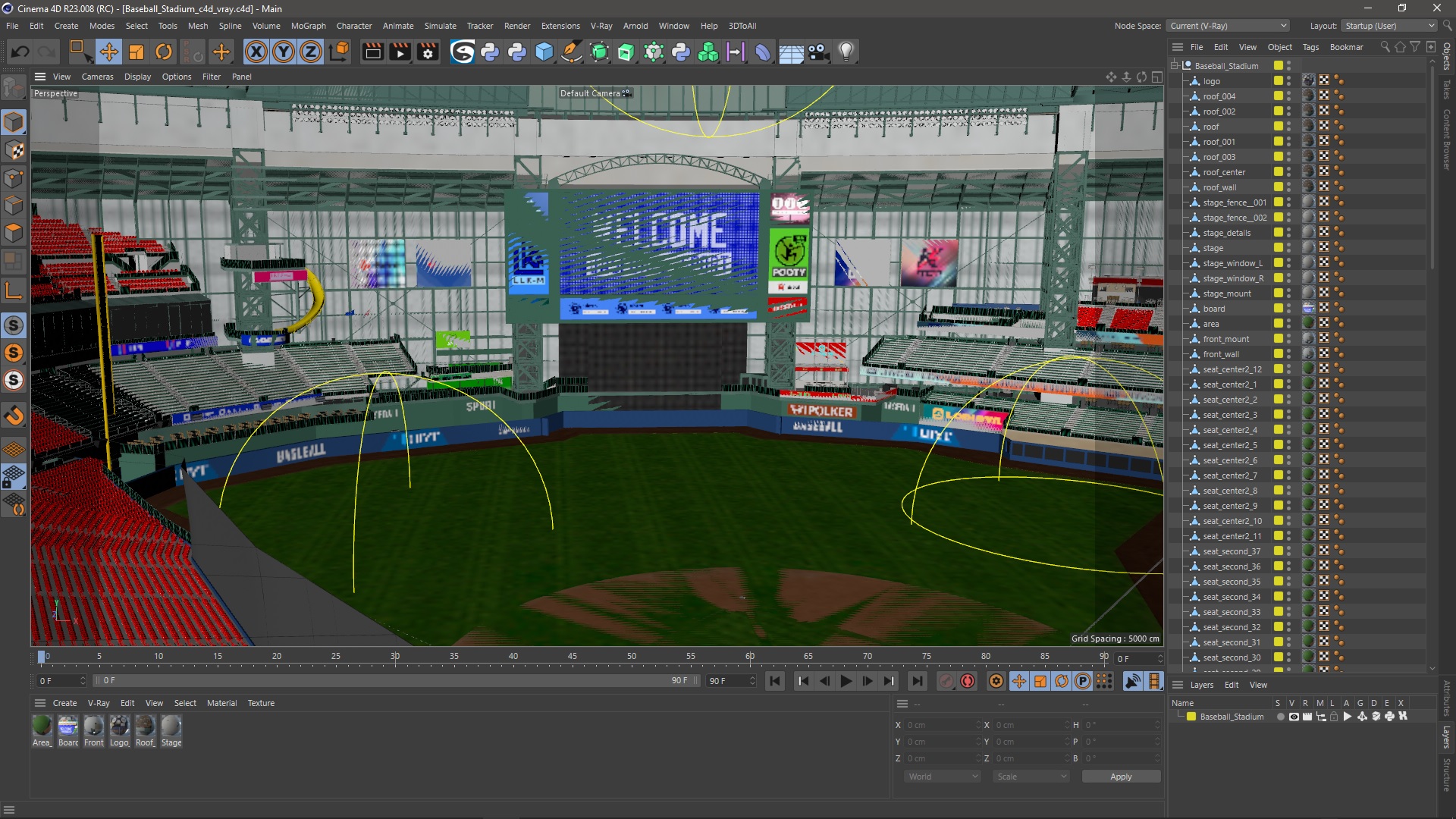Click the Record Active Objects button
The width and height of the screenshot is (1456, 819).
[946, 681]
